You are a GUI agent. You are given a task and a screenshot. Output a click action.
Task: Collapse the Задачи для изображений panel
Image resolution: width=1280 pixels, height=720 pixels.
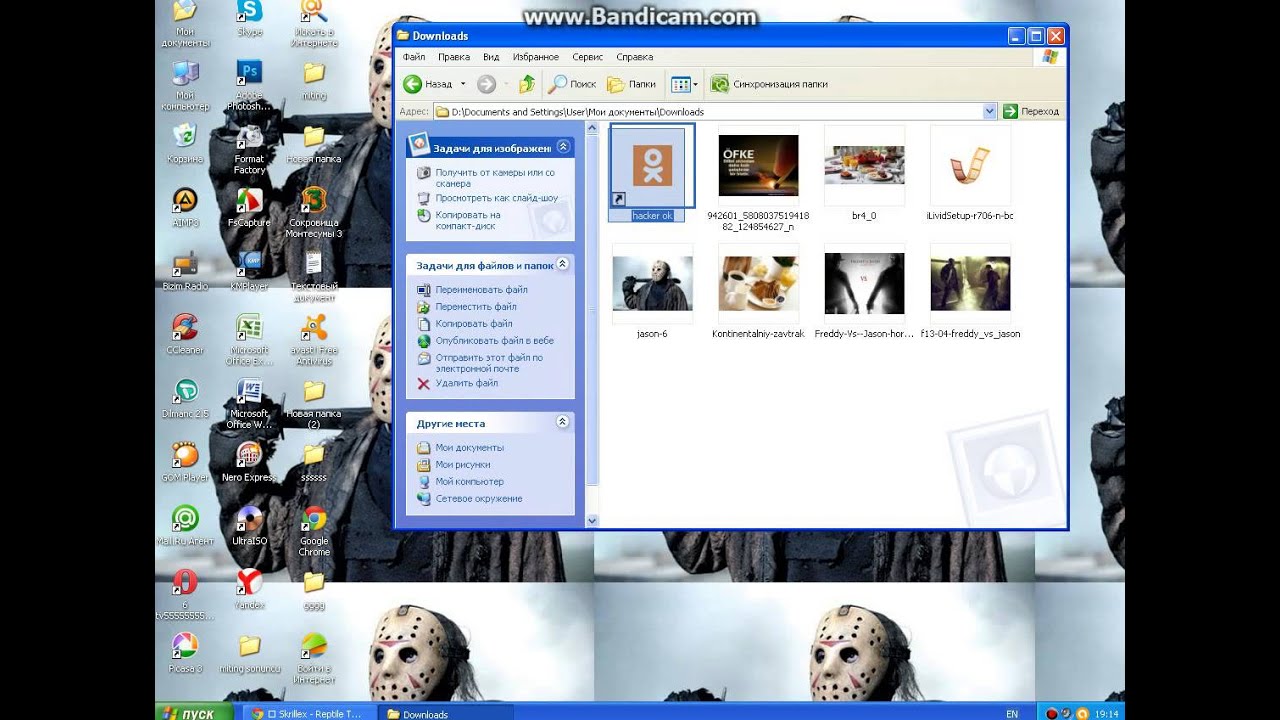tap(564, 147)
